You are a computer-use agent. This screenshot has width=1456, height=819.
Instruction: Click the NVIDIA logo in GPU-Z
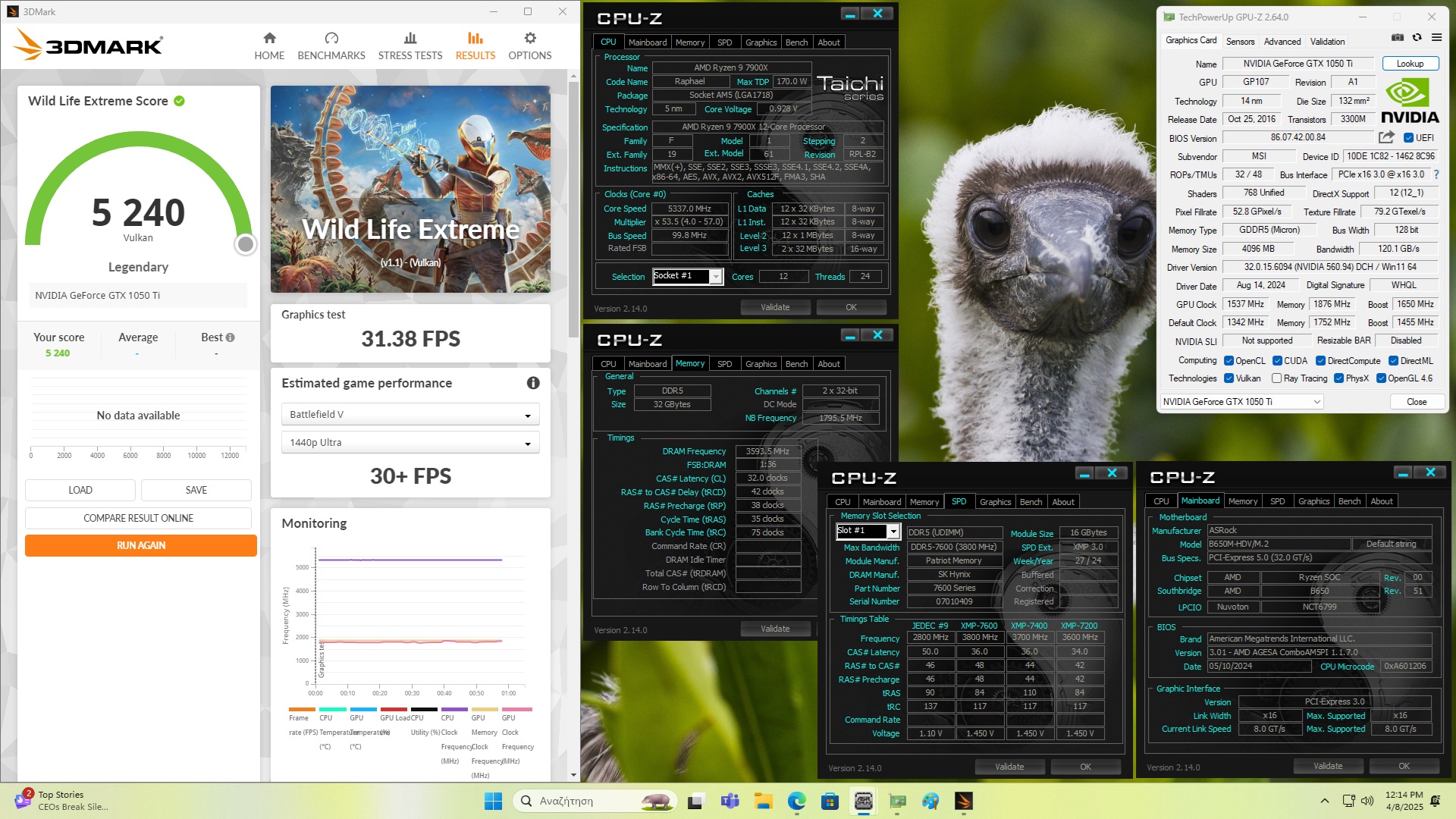(1410, 101)
